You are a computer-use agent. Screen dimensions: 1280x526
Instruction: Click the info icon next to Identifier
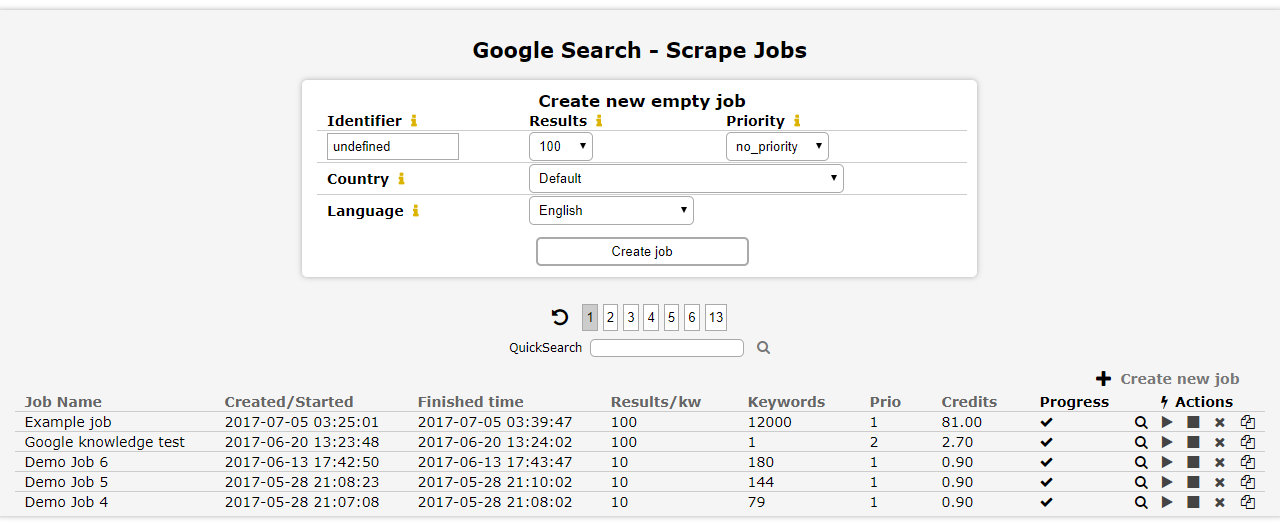click(414, 121)
